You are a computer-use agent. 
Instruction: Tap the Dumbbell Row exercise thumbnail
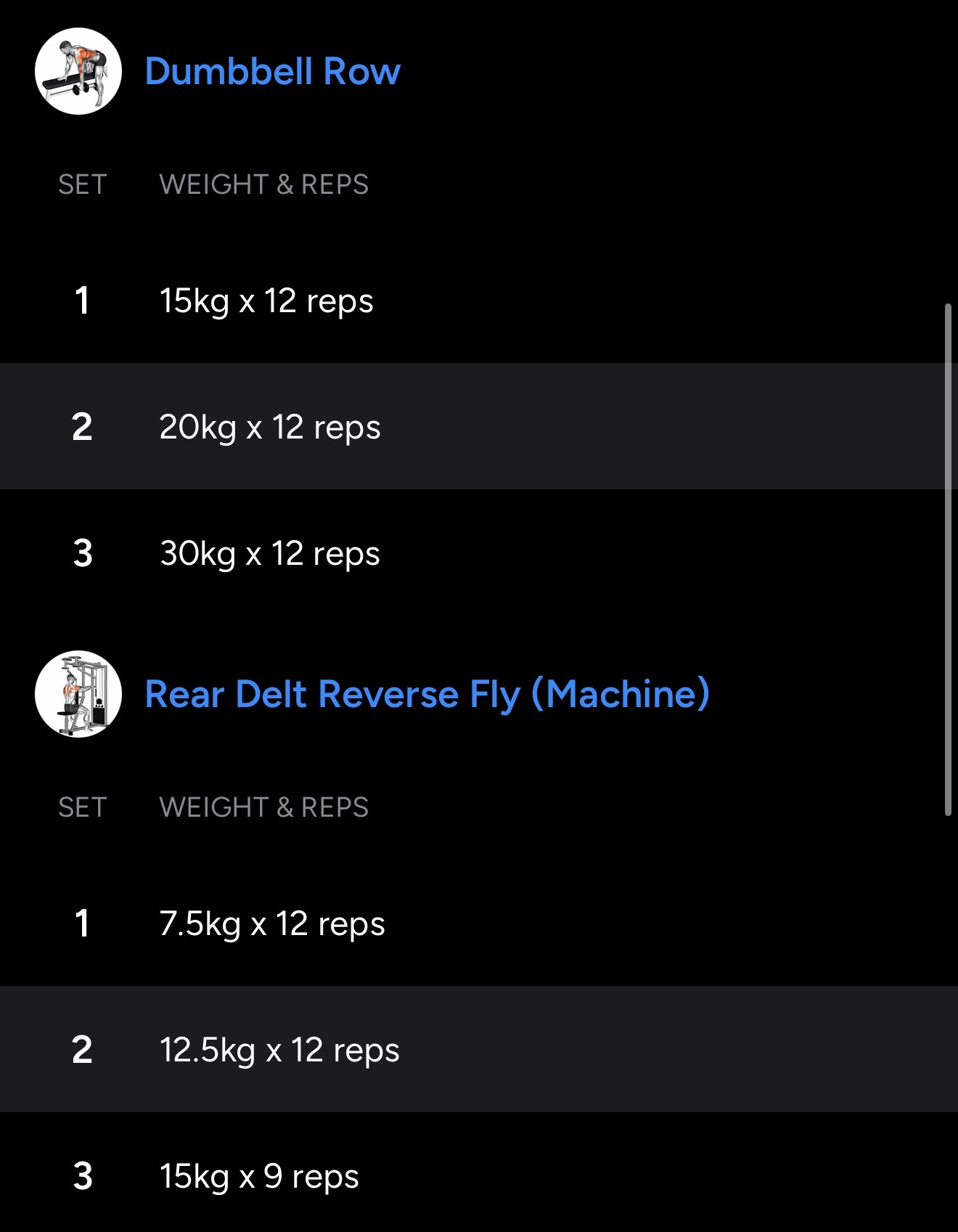pyautogui.click(x=78, y=71)
